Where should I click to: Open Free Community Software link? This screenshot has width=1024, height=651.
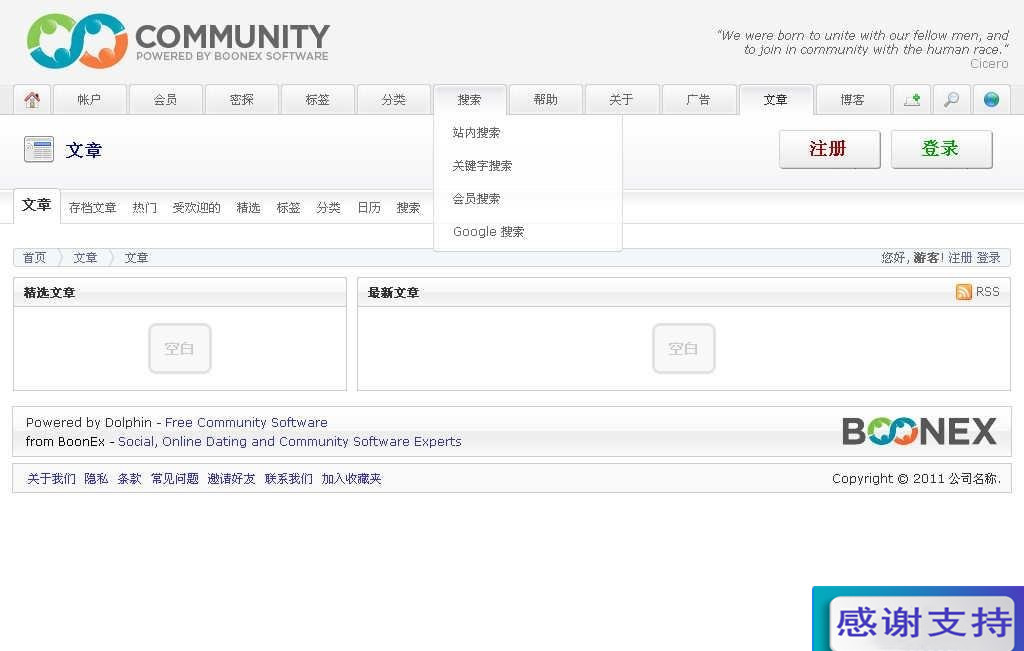pos(246,422)
